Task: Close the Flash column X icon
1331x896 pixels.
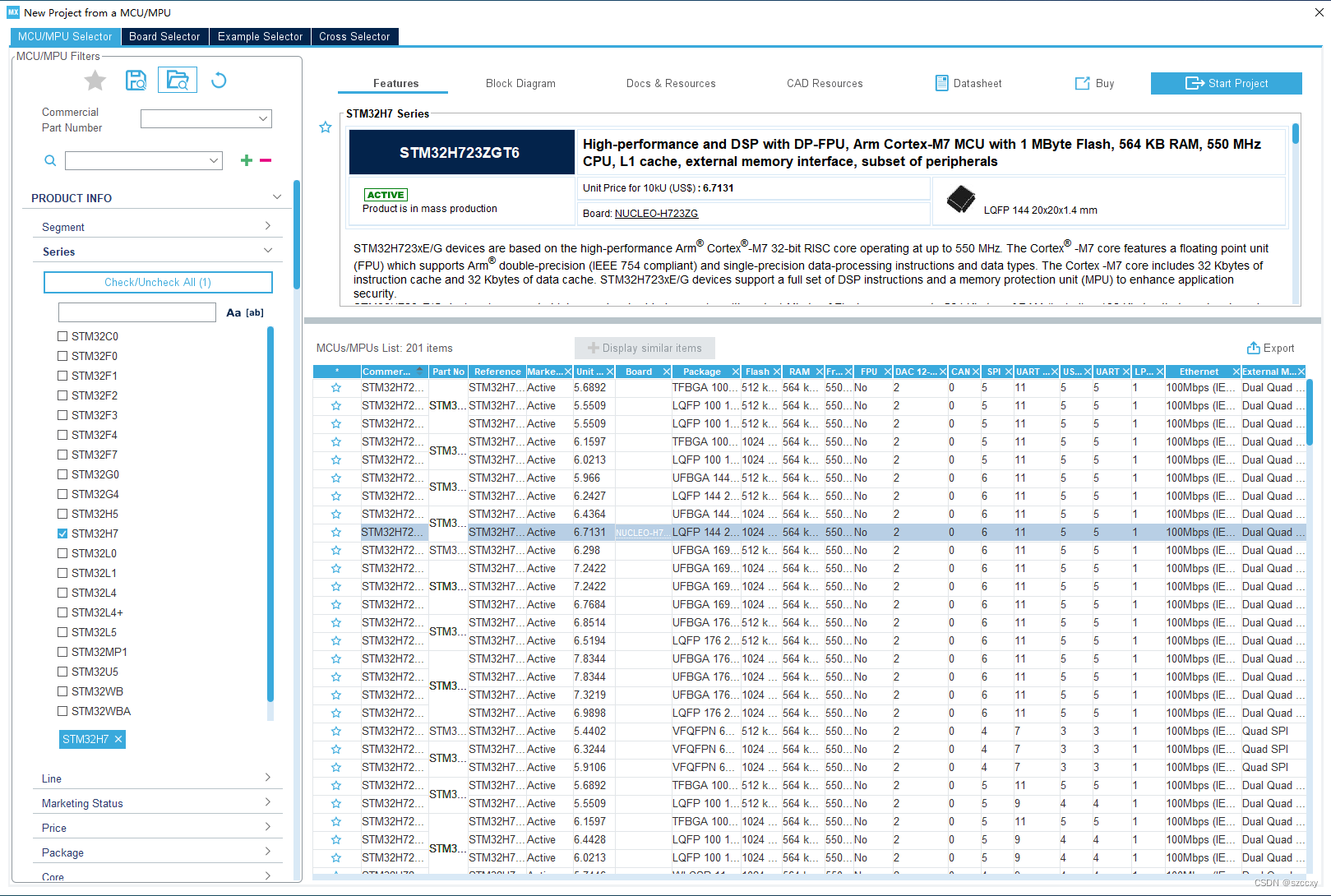Action: [777, 372]
